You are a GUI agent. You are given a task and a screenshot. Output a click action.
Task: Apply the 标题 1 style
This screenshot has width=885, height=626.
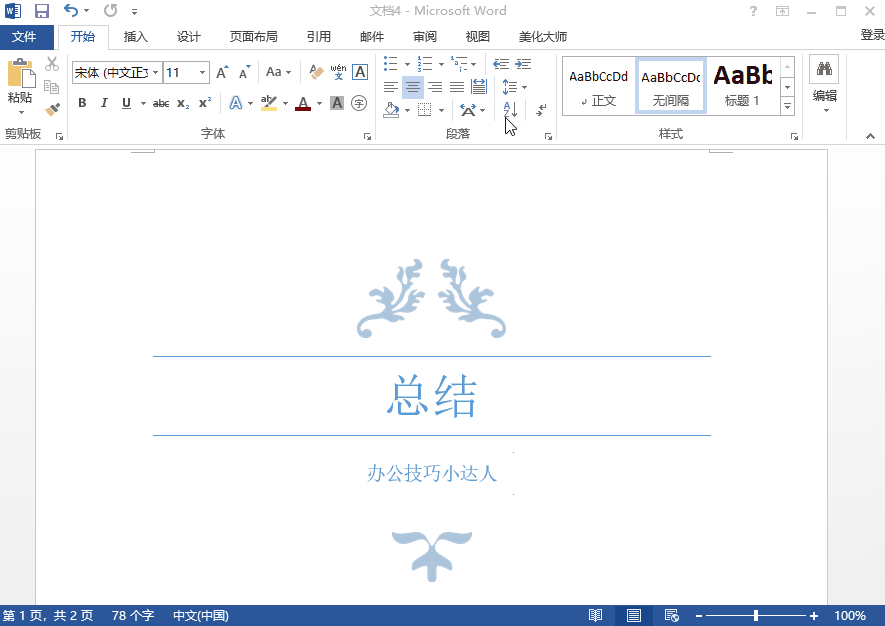coord(744,86)
